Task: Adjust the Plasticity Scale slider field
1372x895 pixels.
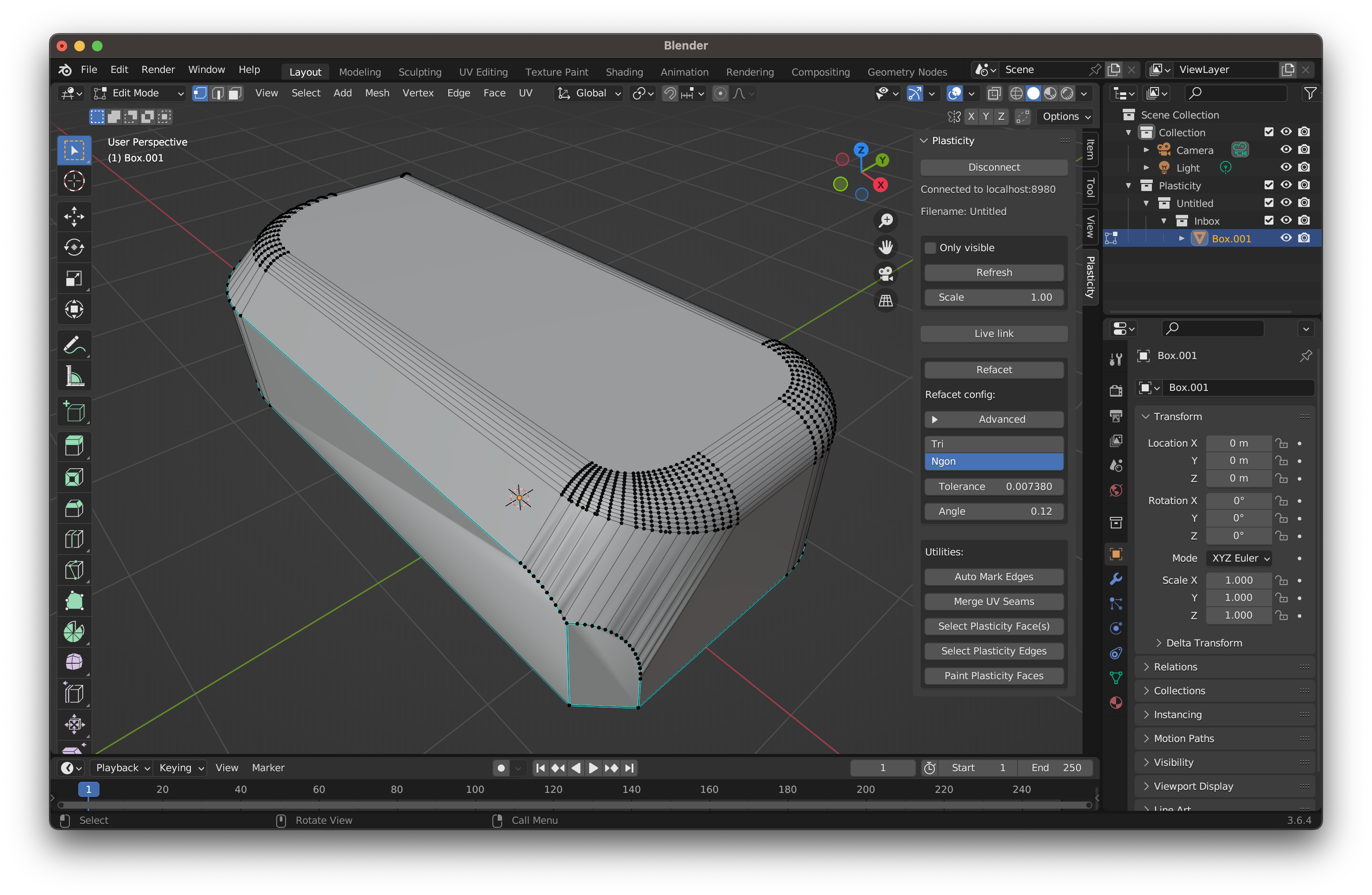Action: pos(994,298)
